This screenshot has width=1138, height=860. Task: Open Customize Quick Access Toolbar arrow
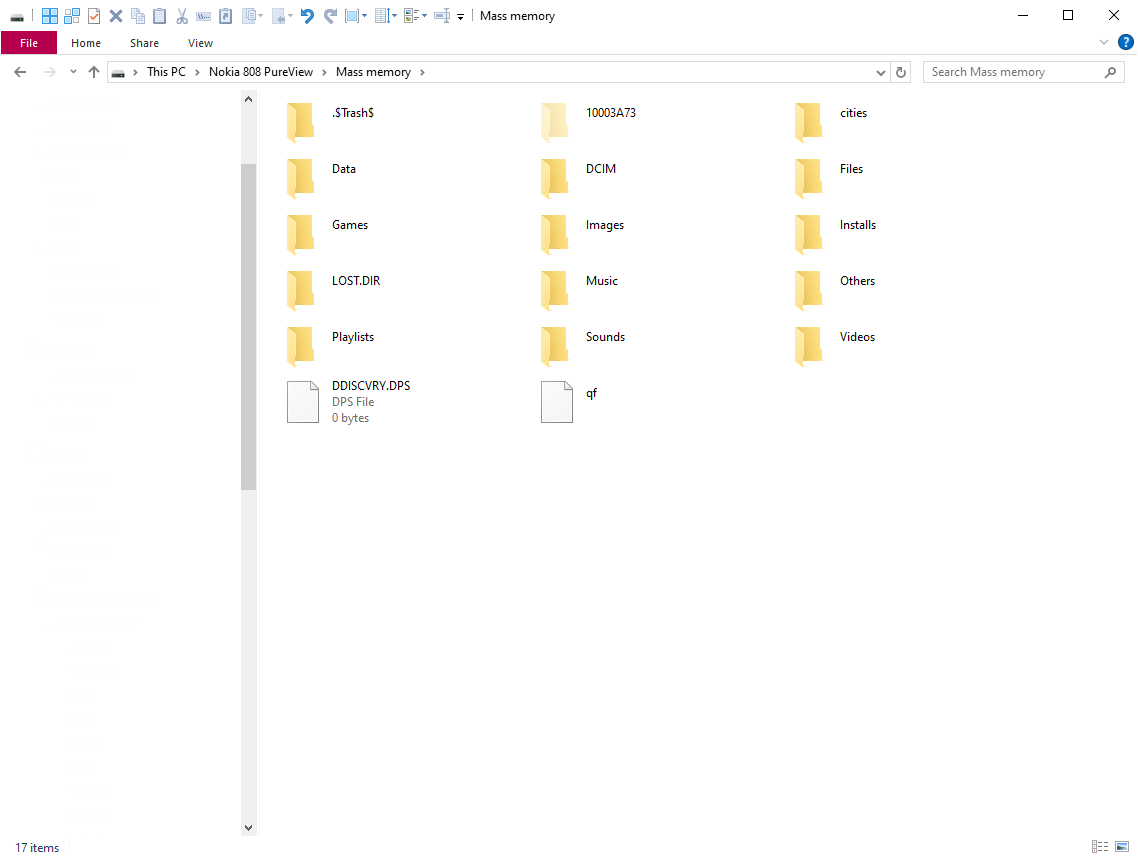460,17
